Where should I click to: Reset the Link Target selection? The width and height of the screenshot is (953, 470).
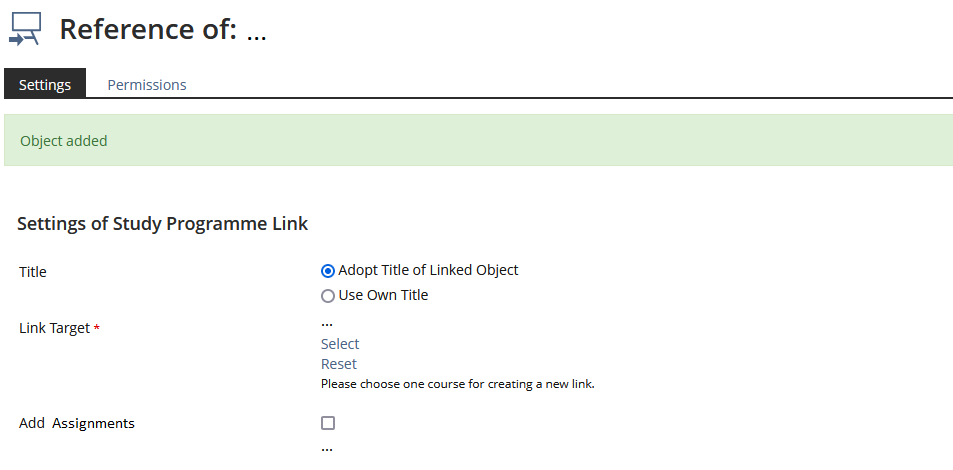[x=339, y=364]
